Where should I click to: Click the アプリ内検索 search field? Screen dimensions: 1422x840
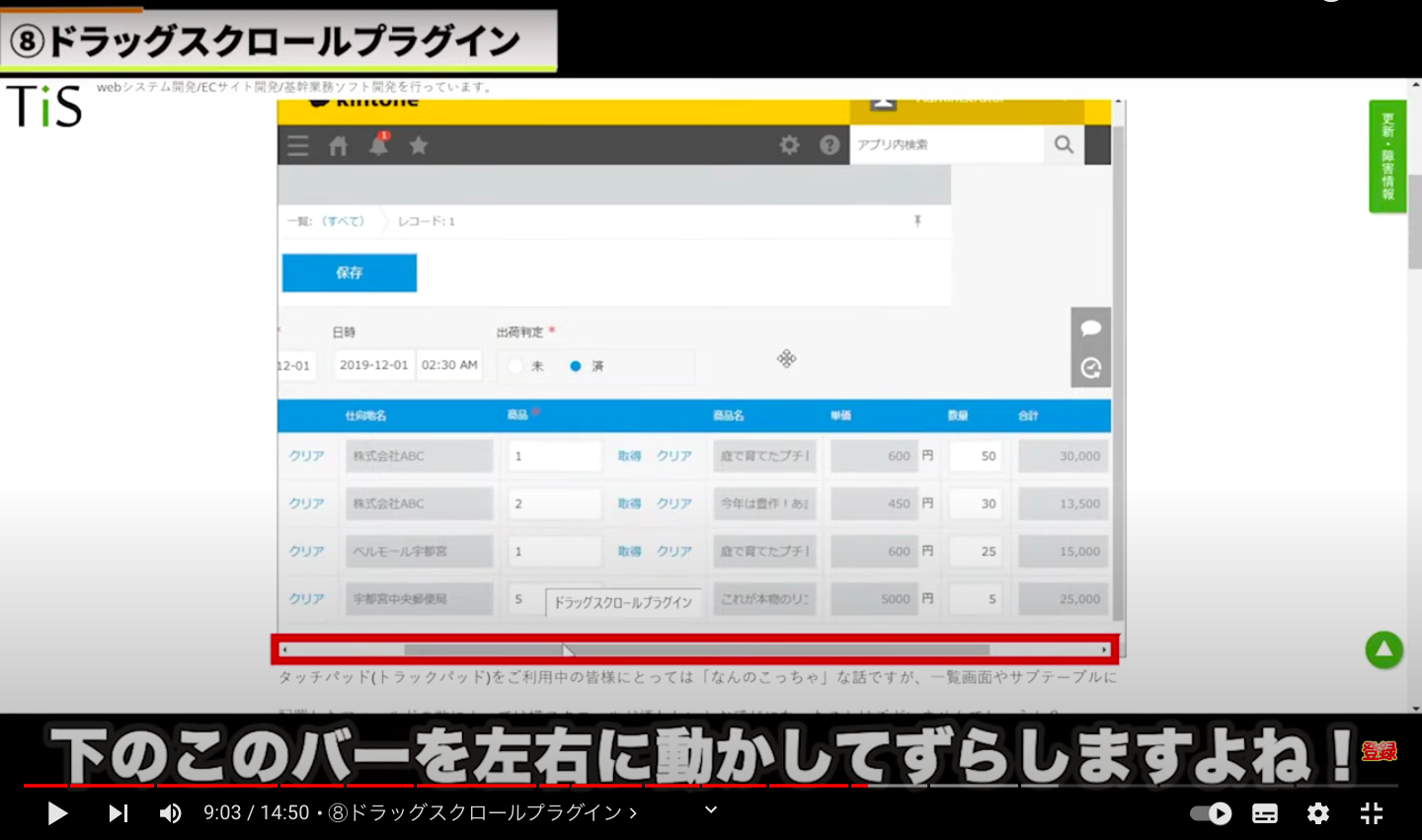(x=945, y=145)
